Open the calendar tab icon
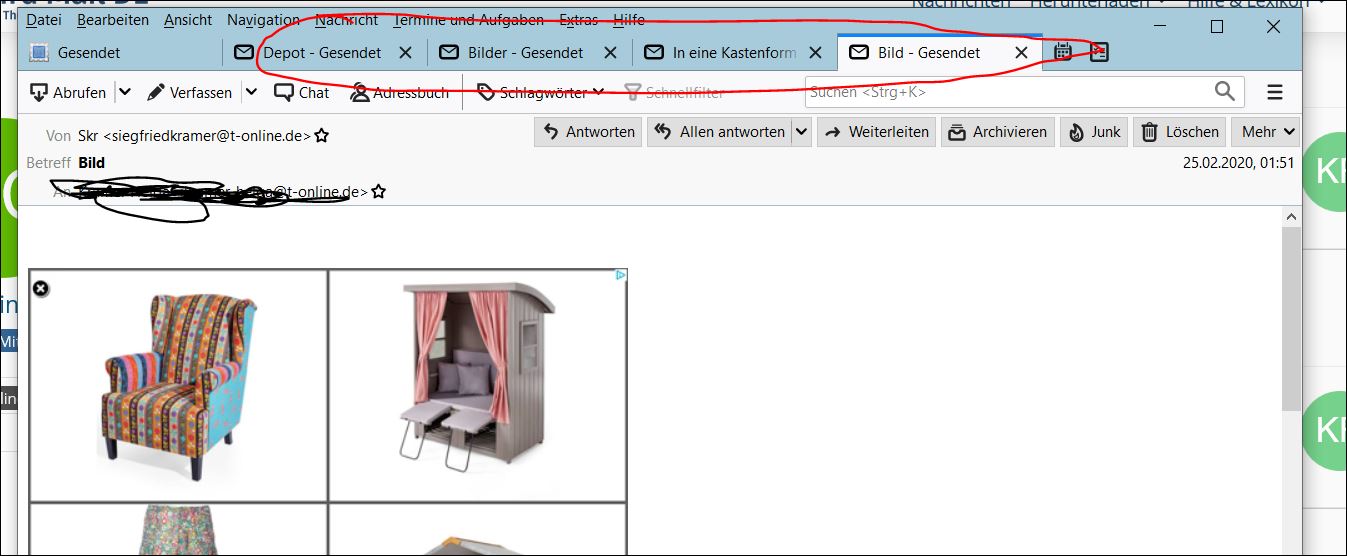The image size is (1347, 556). pos(1063,52)
